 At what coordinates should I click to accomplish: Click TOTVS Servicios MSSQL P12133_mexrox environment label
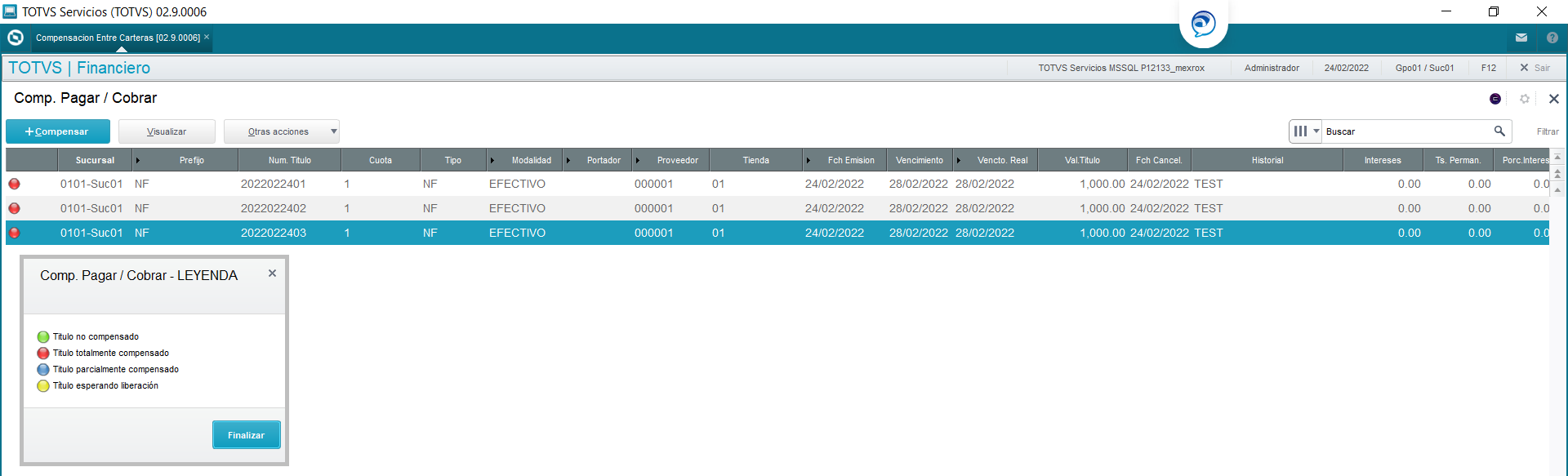point(1121,68)
